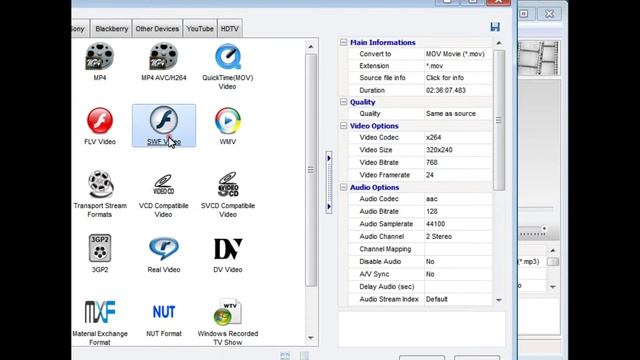Click the Channel Mapping value field

point(458,249)
